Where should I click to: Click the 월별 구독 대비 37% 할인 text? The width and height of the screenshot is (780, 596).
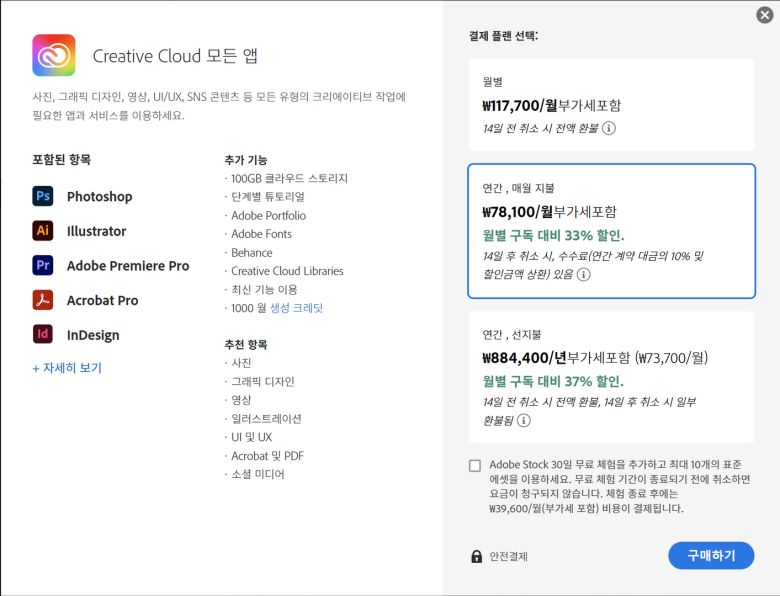tap(553, 382)
